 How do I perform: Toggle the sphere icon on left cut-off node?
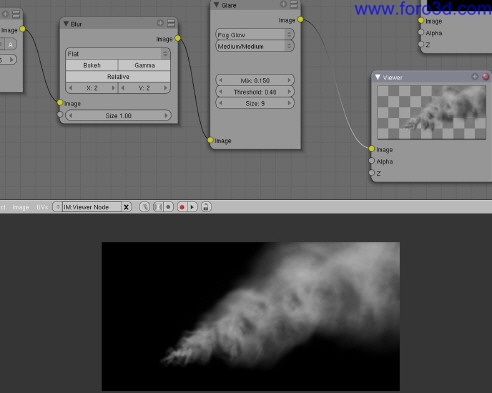[x=5, y=14]
